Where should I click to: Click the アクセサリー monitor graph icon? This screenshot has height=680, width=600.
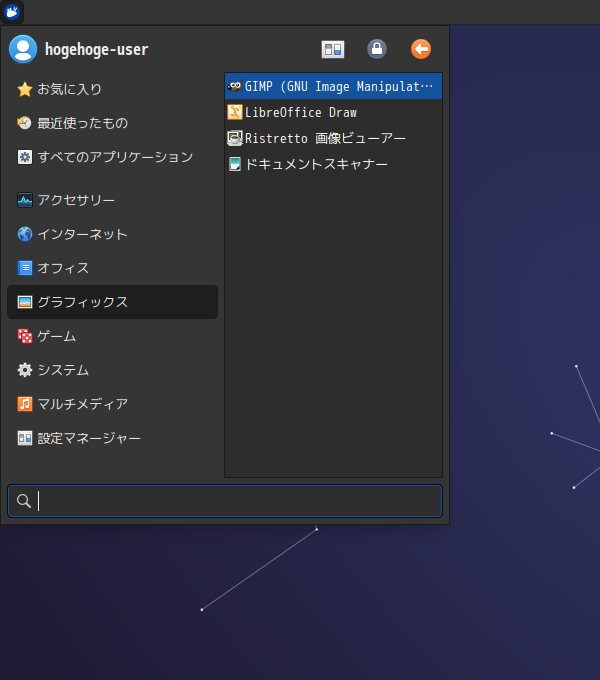[25, 200]
